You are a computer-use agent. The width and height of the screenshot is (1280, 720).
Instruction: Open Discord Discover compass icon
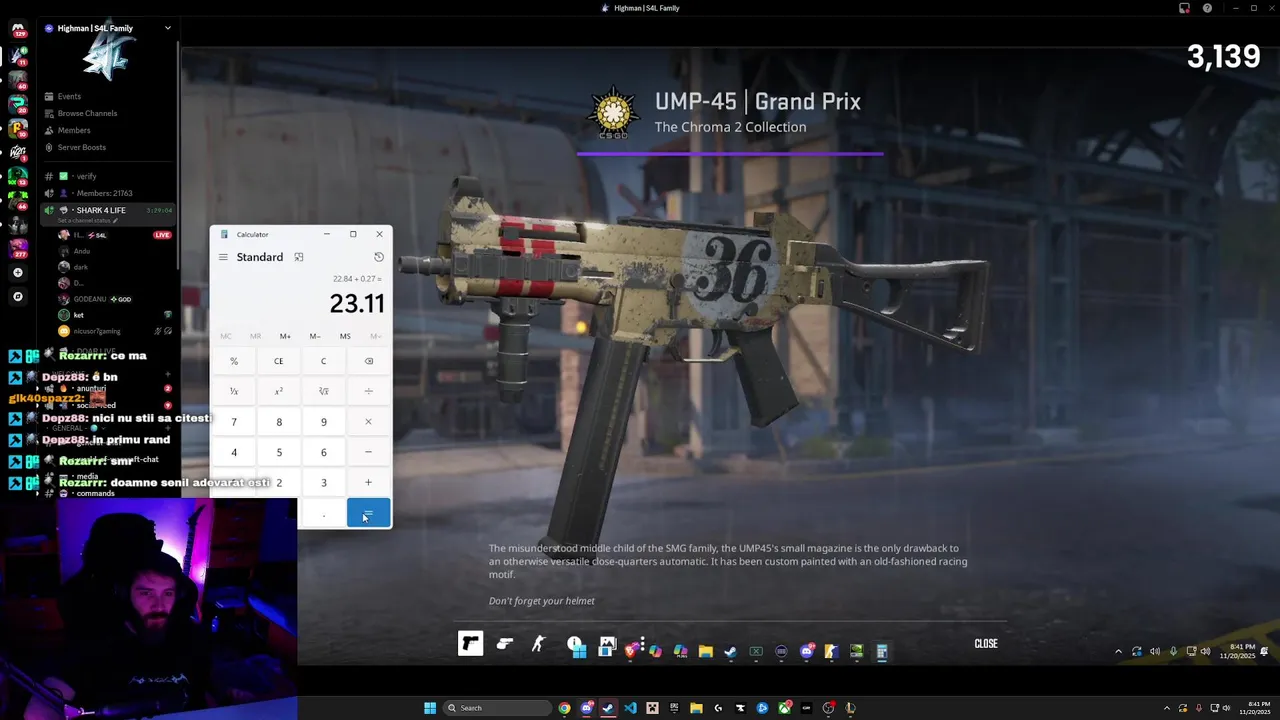(x=17, y=296)
